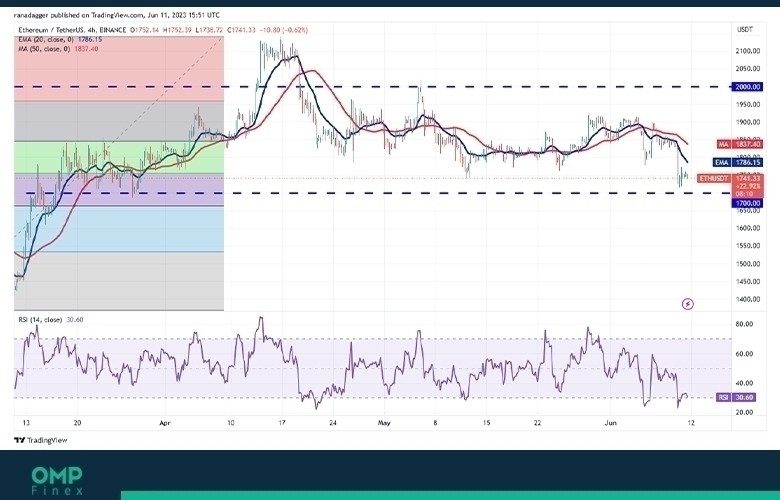Click 1450.00 on the price axis
Viewport: 780px width, 500px height.
[748, 282]
